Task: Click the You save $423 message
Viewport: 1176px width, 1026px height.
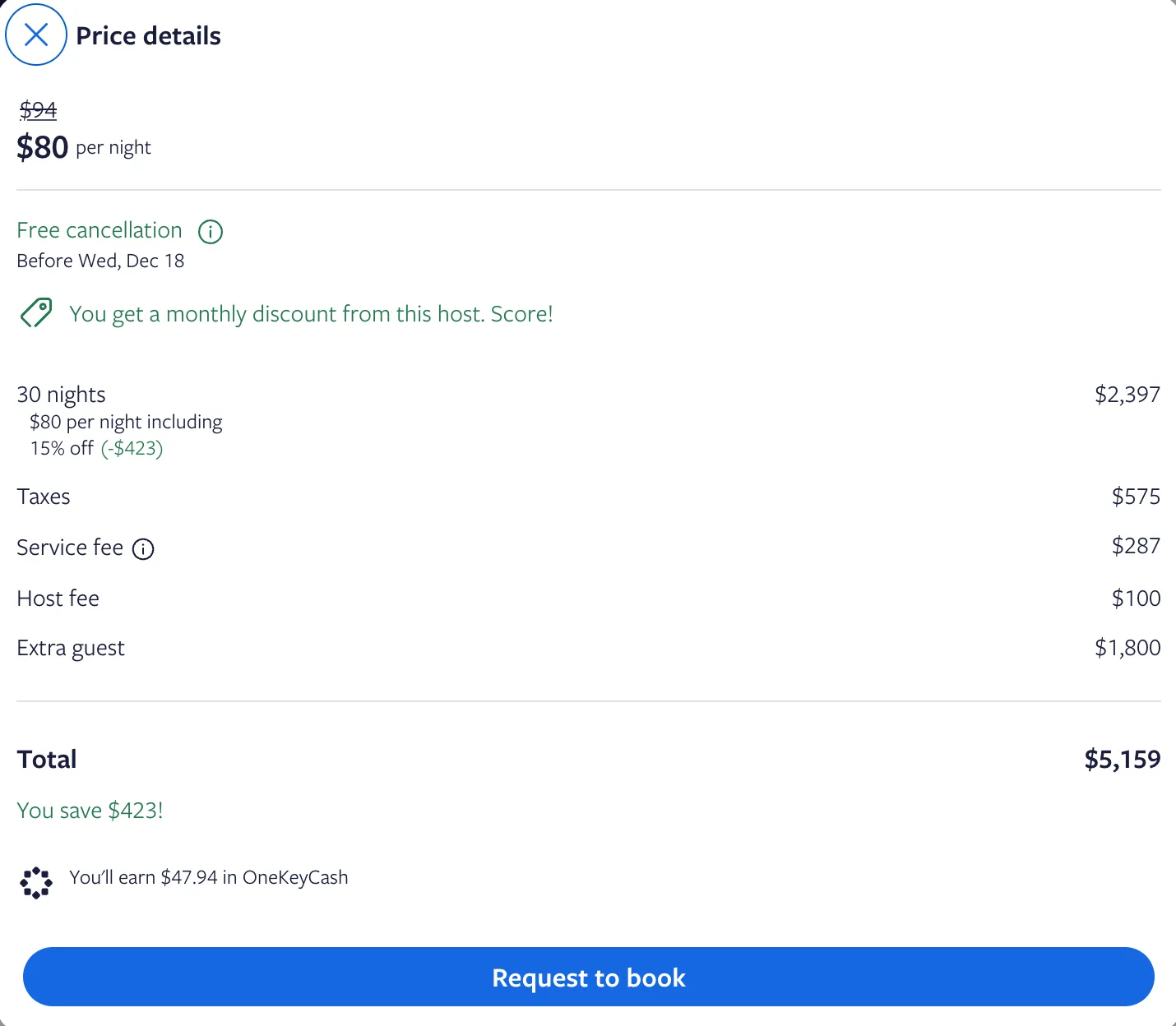Action: pos(89,810)
